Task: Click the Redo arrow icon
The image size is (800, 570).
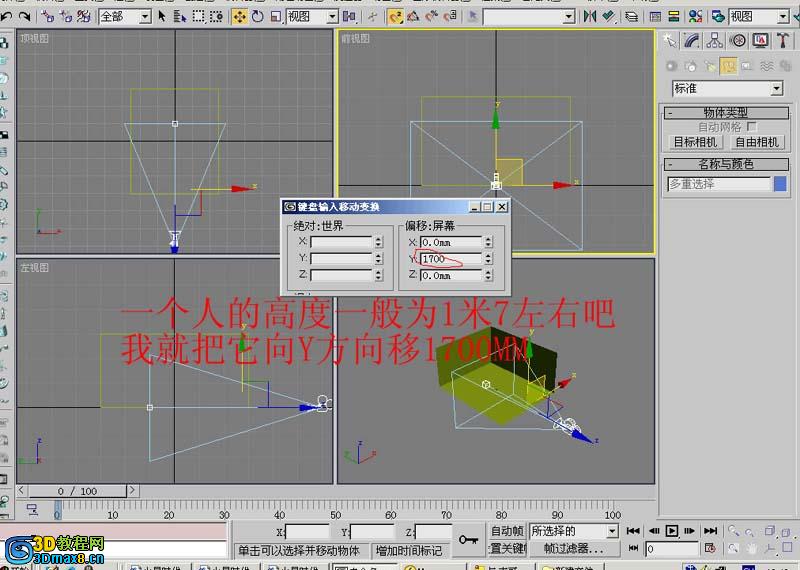Action: point(24,17)
